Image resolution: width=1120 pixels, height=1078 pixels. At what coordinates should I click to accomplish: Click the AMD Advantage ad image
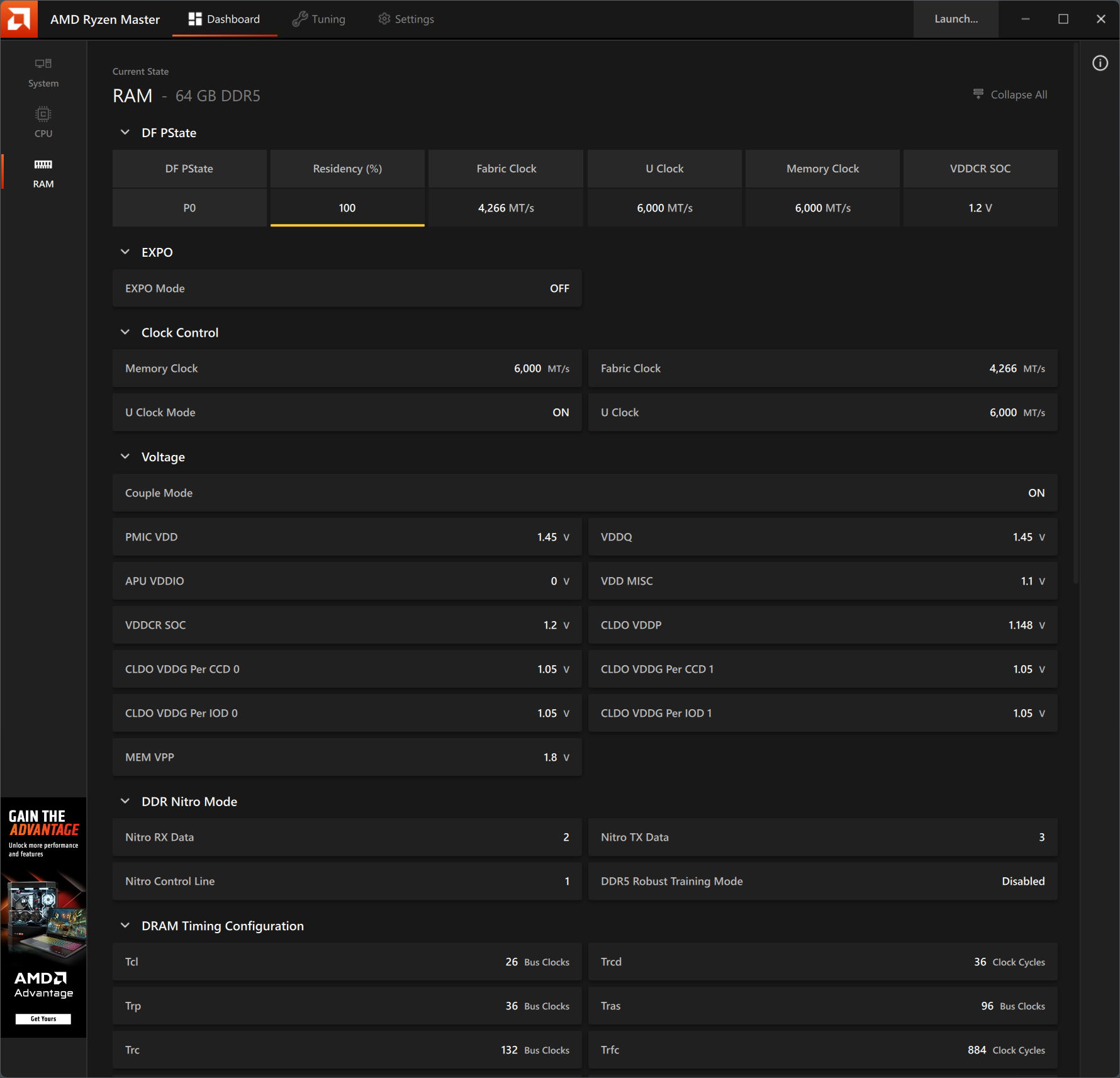click(43, 918)
